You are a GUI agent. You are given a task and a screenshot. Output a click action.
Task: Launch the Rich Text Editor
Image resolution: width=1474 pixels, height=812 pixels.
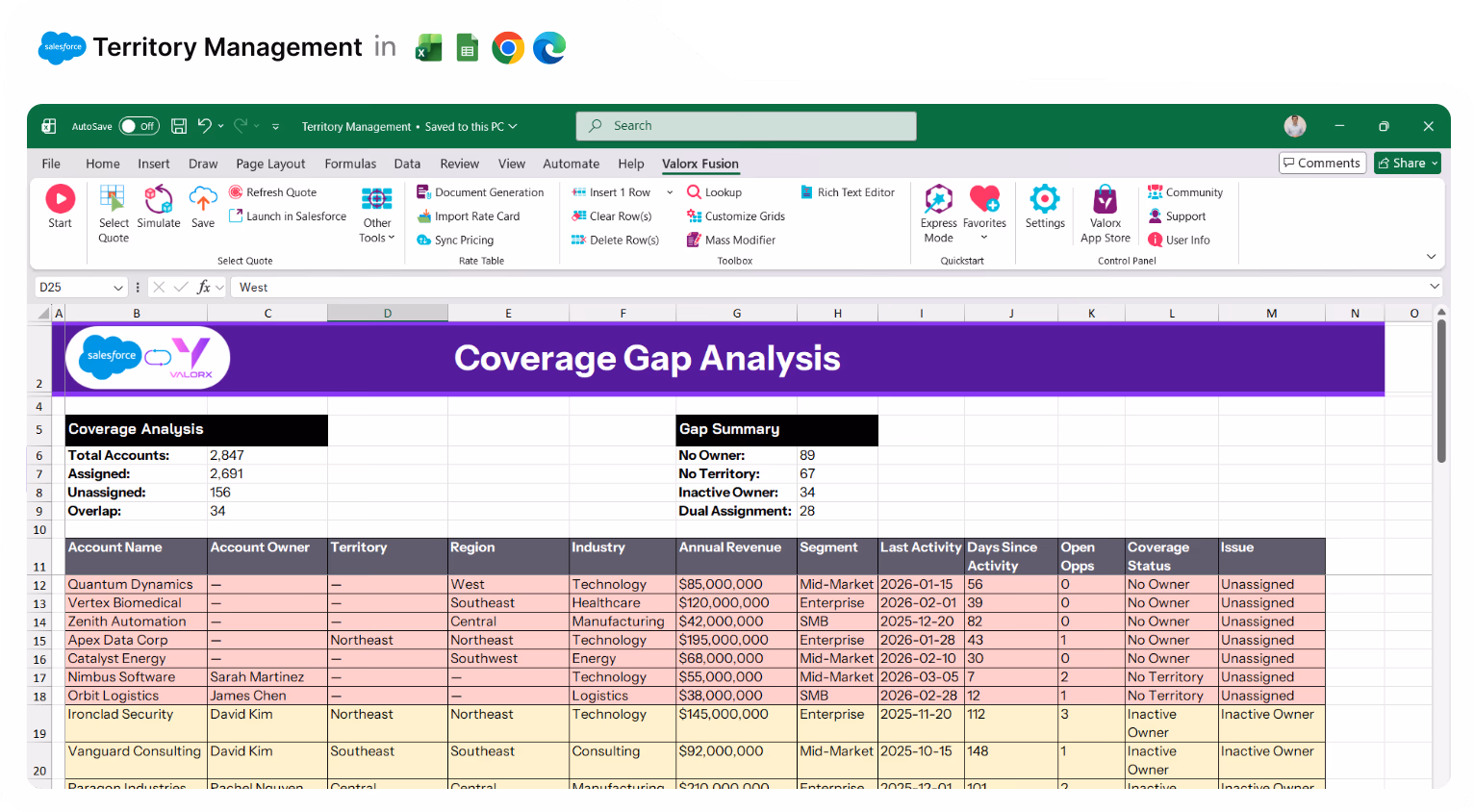(x=848, y=191)
